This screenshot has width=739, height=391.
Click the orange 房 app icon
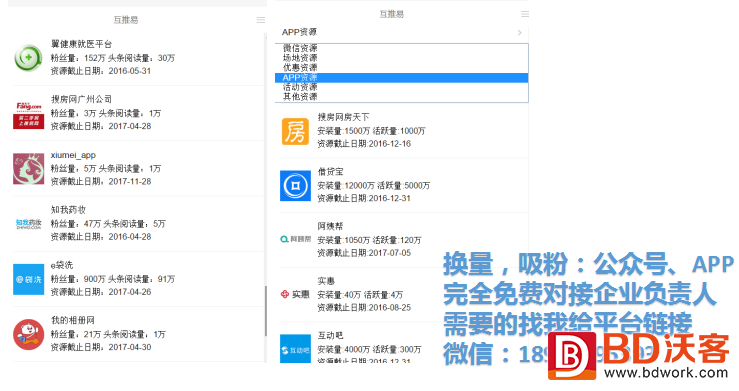click(x=296, y=131)
